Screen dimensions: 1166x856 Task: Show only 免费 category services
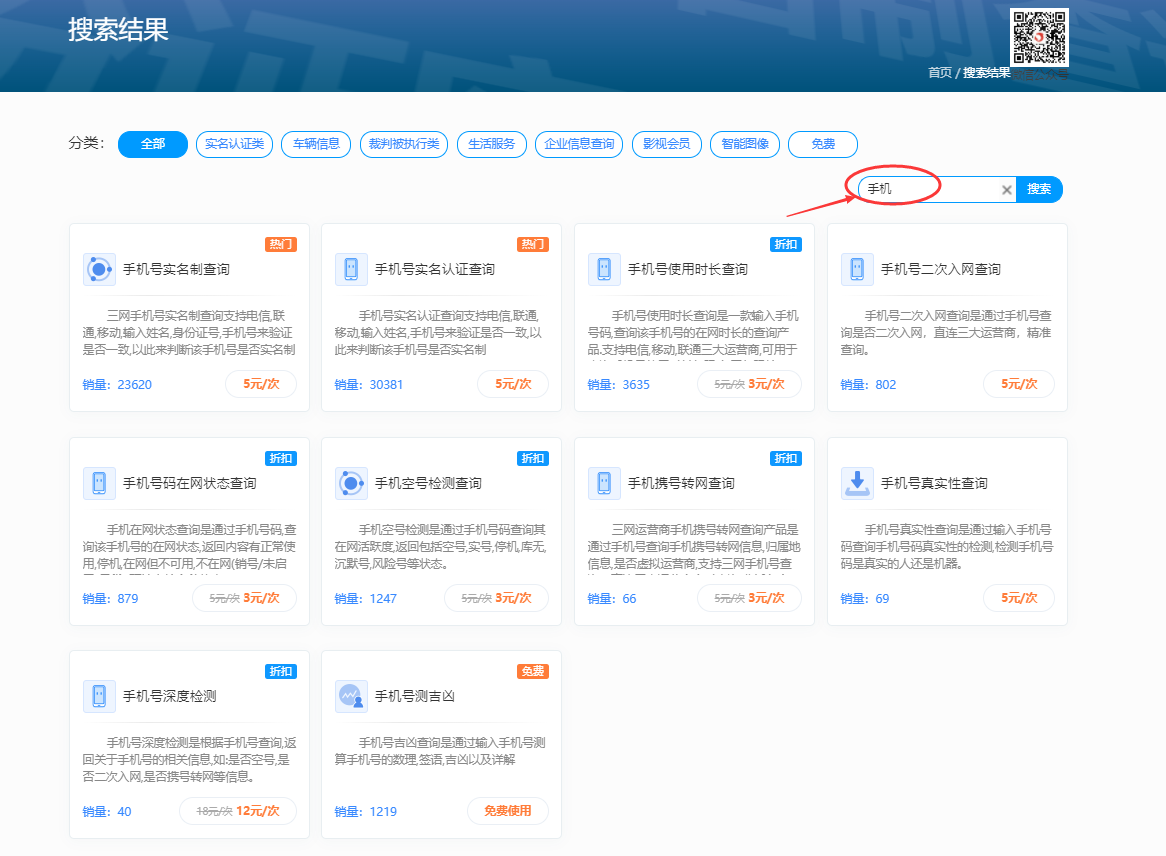(822, 144)
